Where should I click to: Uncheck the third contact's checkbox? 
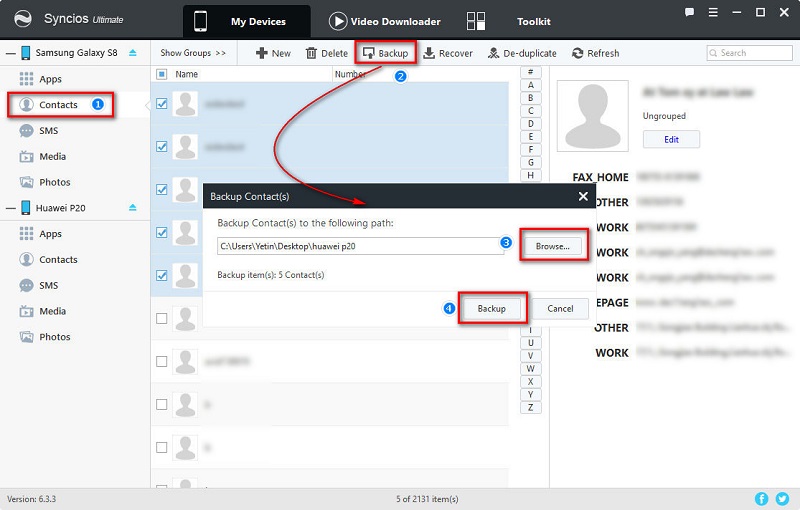162,190
